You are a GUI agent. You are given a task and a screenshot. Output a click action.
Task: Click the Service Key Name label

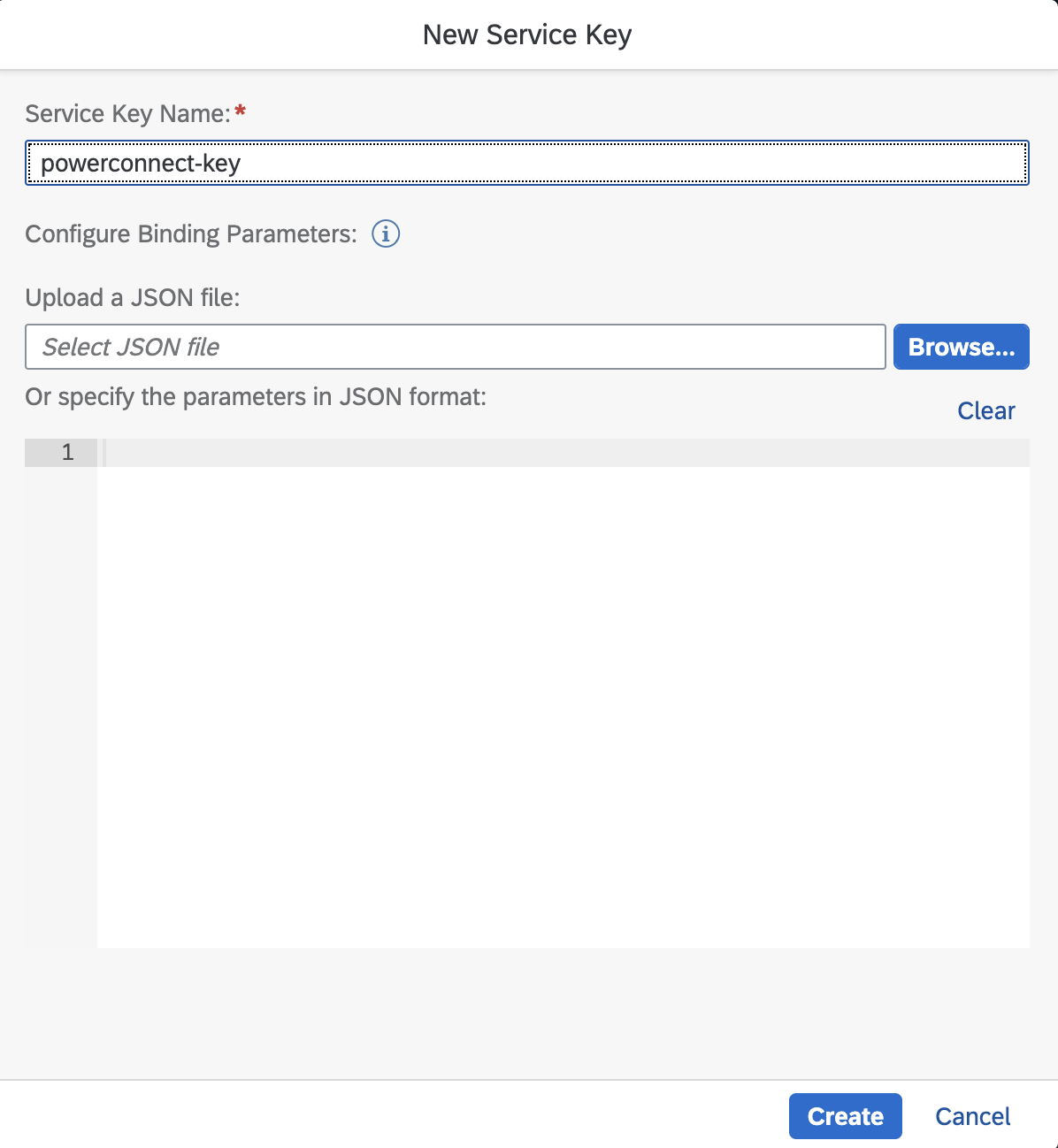click(x=127, y=114)
